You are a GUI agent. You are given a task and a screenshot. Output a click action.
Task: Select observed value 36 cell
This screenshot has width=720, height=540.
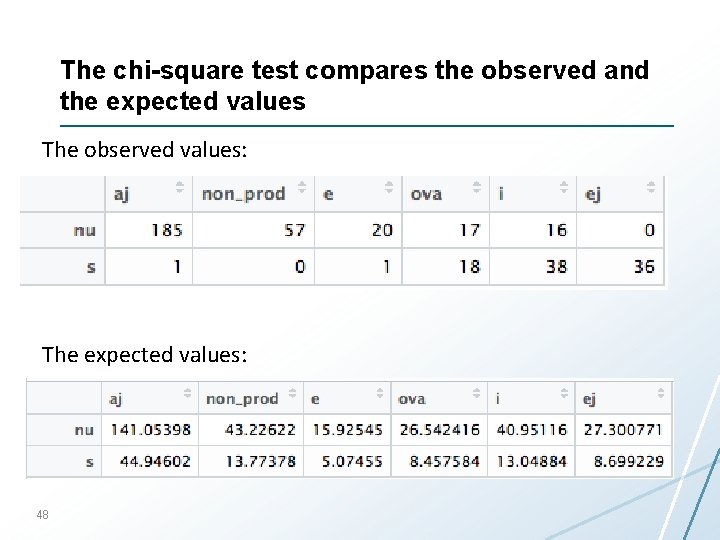(x=620, y=267)
